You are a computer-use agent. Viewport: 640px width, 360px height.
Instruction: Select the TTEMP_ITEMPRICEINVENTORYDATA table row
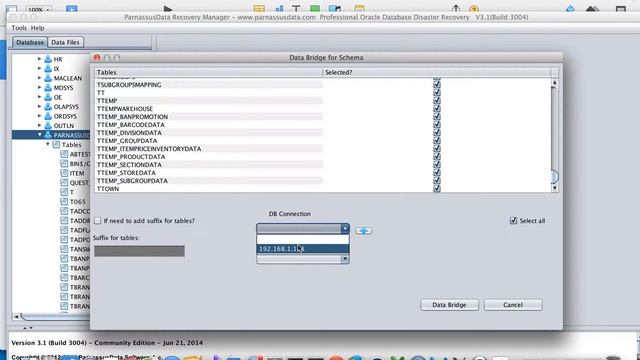coord(209,149)
